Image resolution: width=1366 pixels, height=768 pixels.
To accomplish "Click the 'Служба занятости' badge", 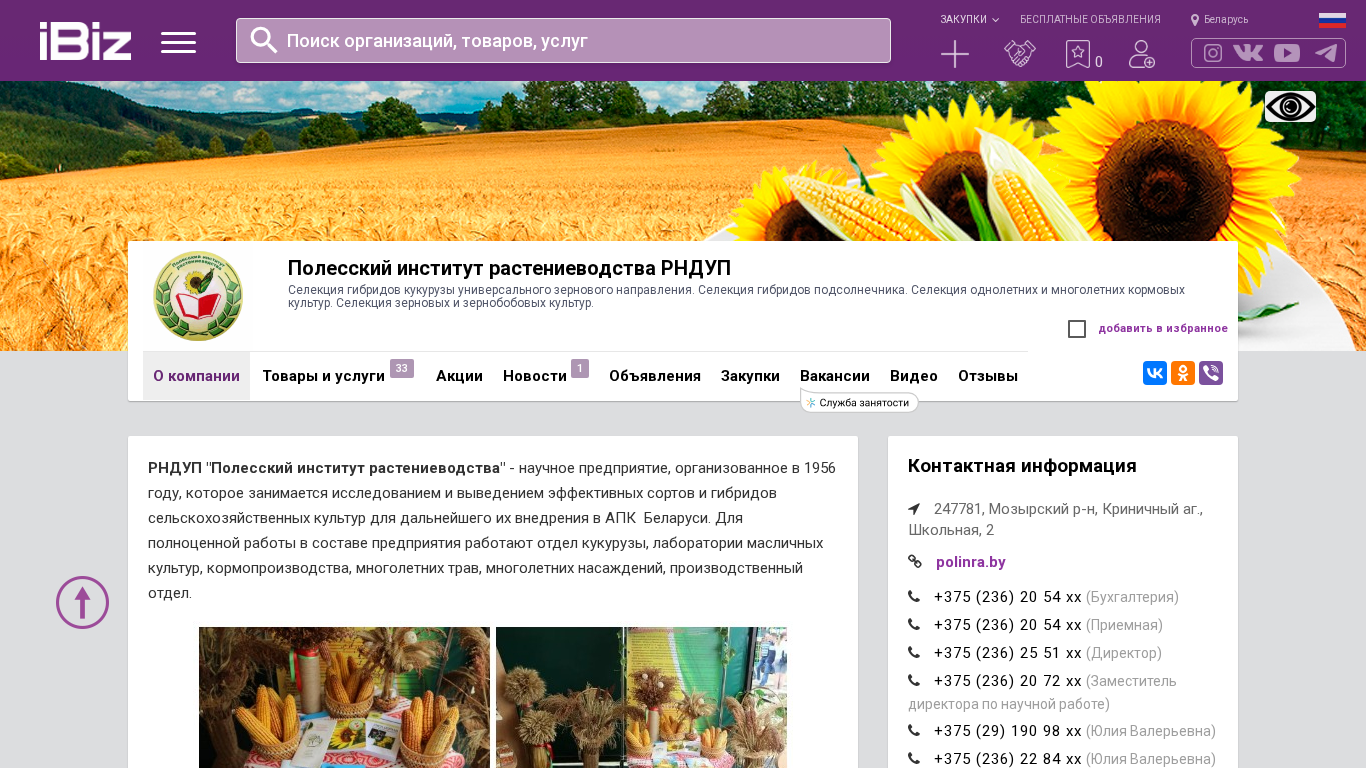I will (860, 403).
